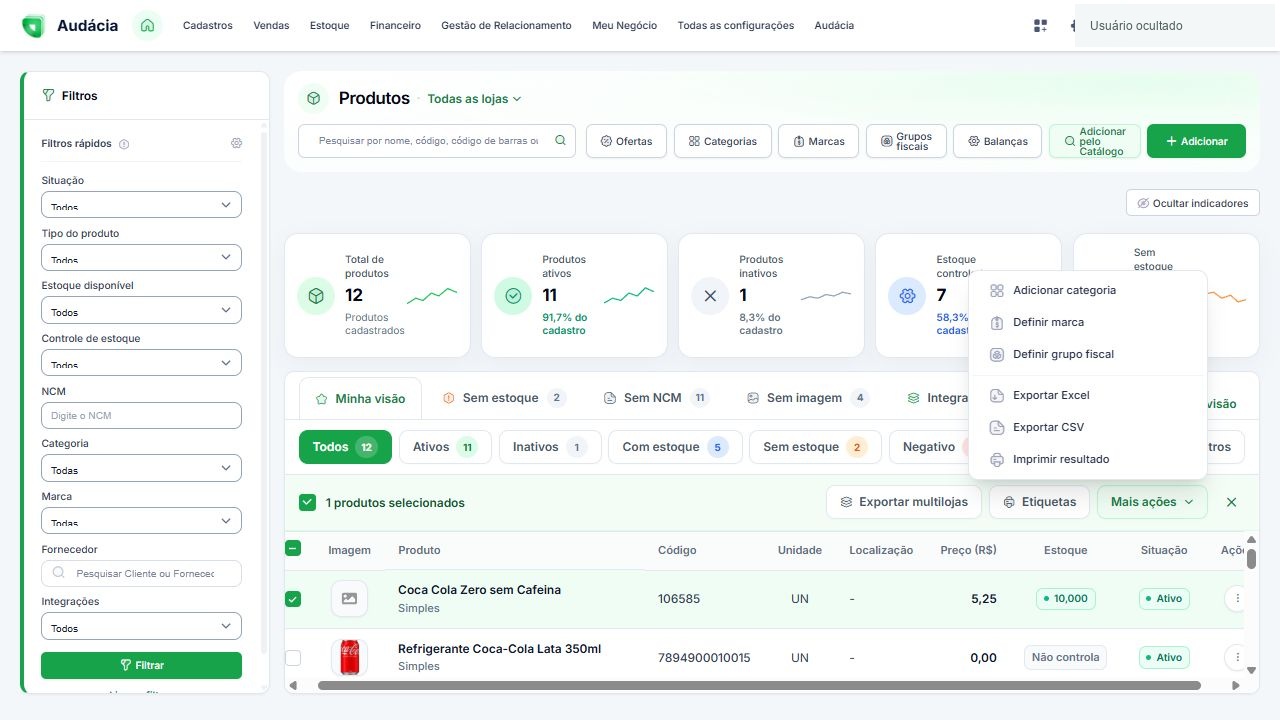Click the horizontal table scrollbar
This screenshot has width=1280, height=720.
[759, 686]
